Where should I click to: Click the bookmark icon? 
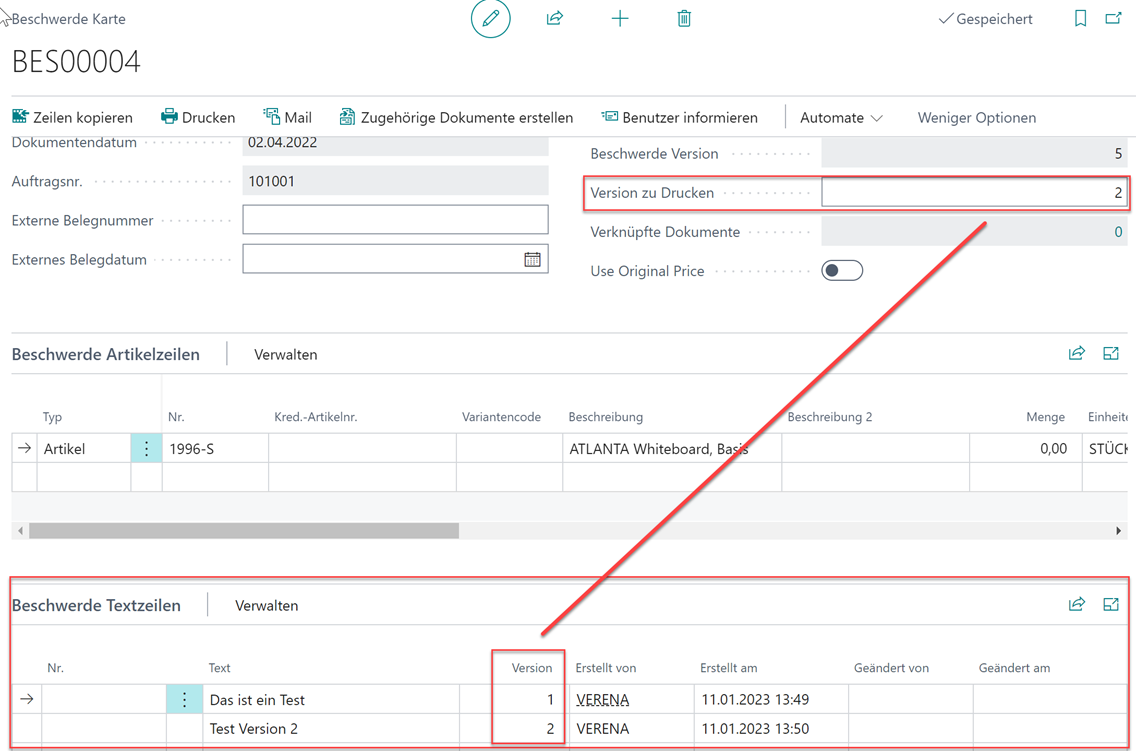pos(1080,19)
